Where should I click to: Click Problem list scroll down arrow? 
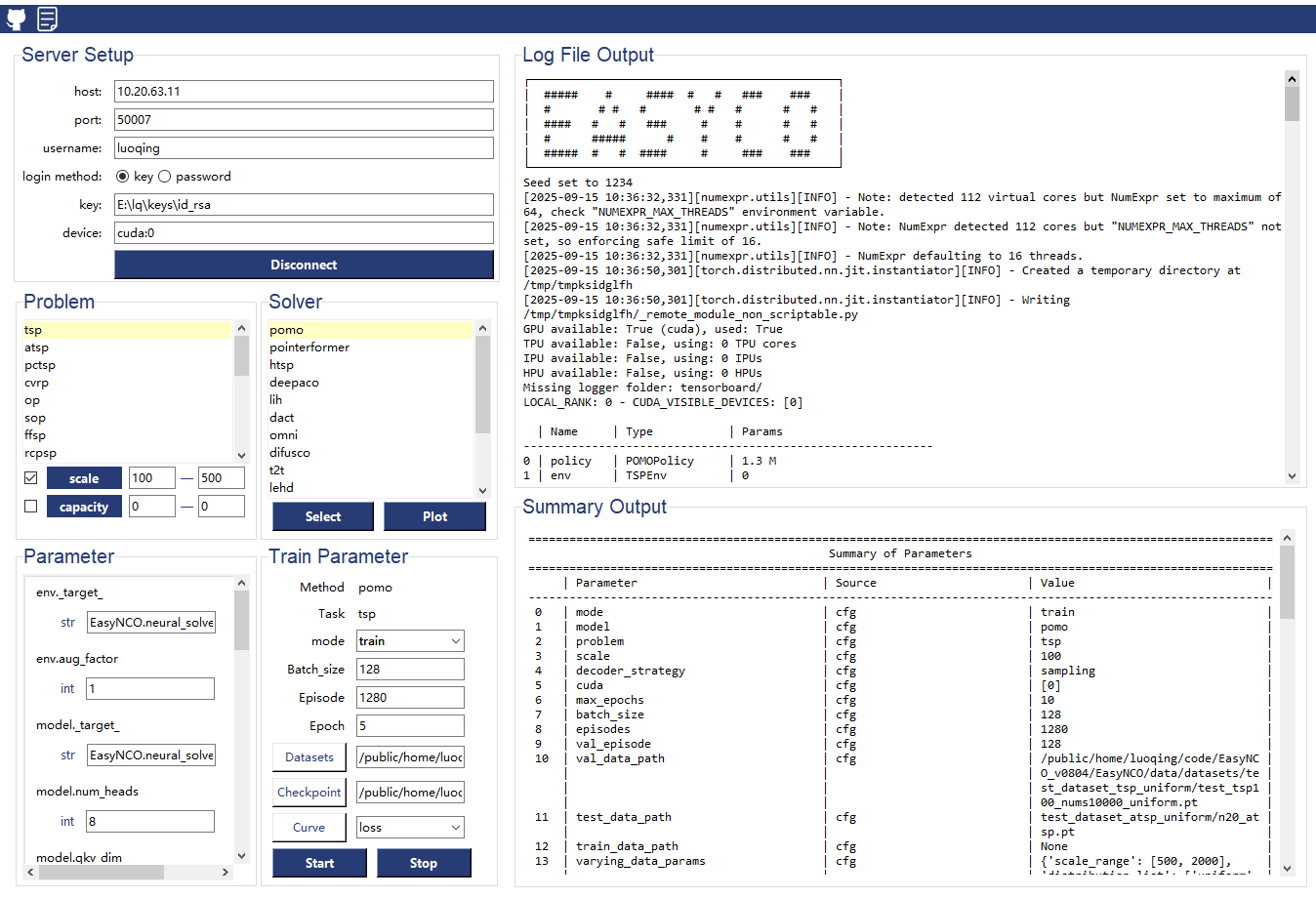pyautogui.click(x=242, y=456)
